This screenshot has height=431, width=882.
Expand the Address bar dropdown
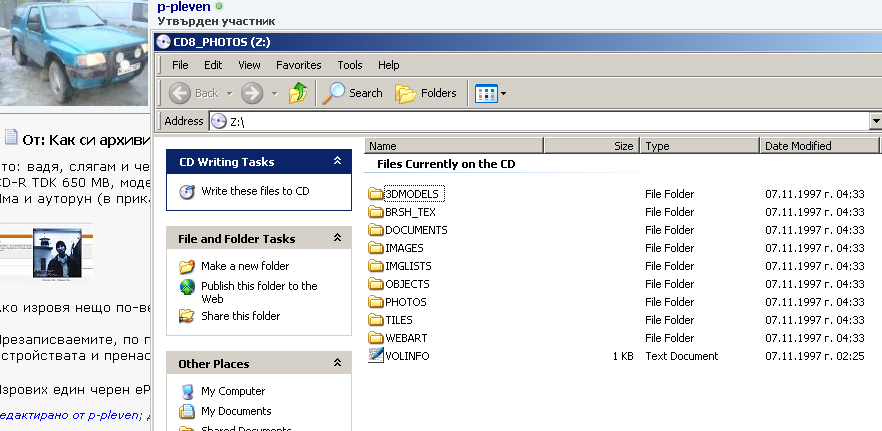tap(874, 121)
